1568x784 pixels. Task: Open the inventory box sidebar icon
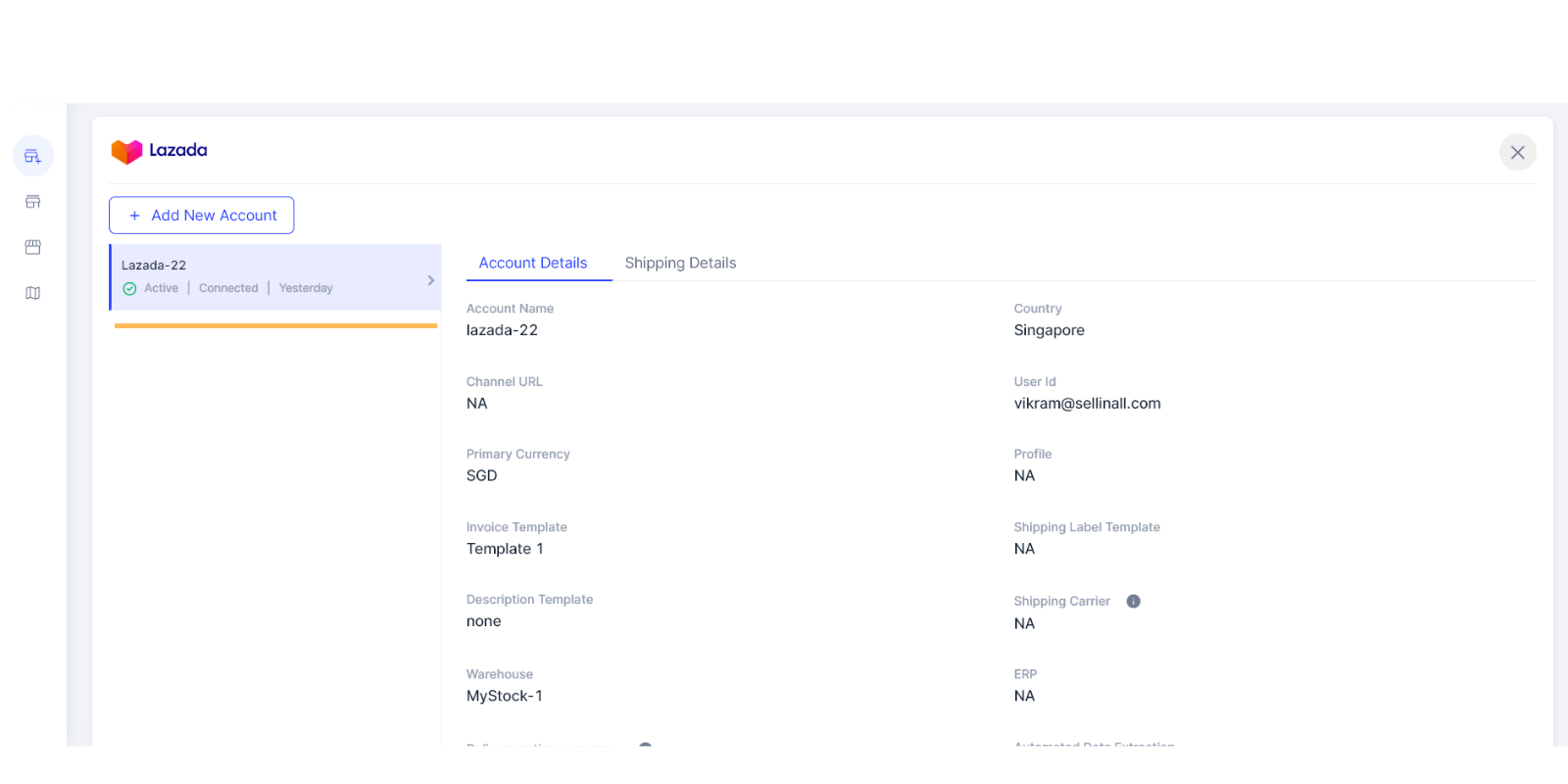[x=32, y=247]
